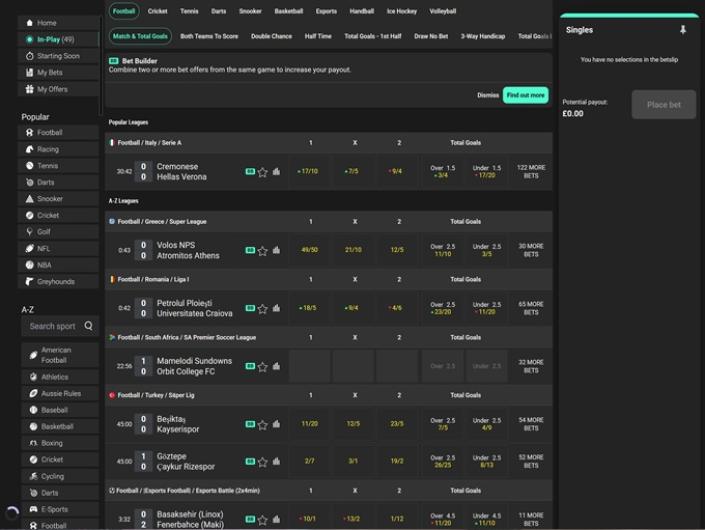The height and width of the screenshot is (530, 705).
Task: Select 11/20 home odds for Beşiktaş
Action: pos(310,424)
